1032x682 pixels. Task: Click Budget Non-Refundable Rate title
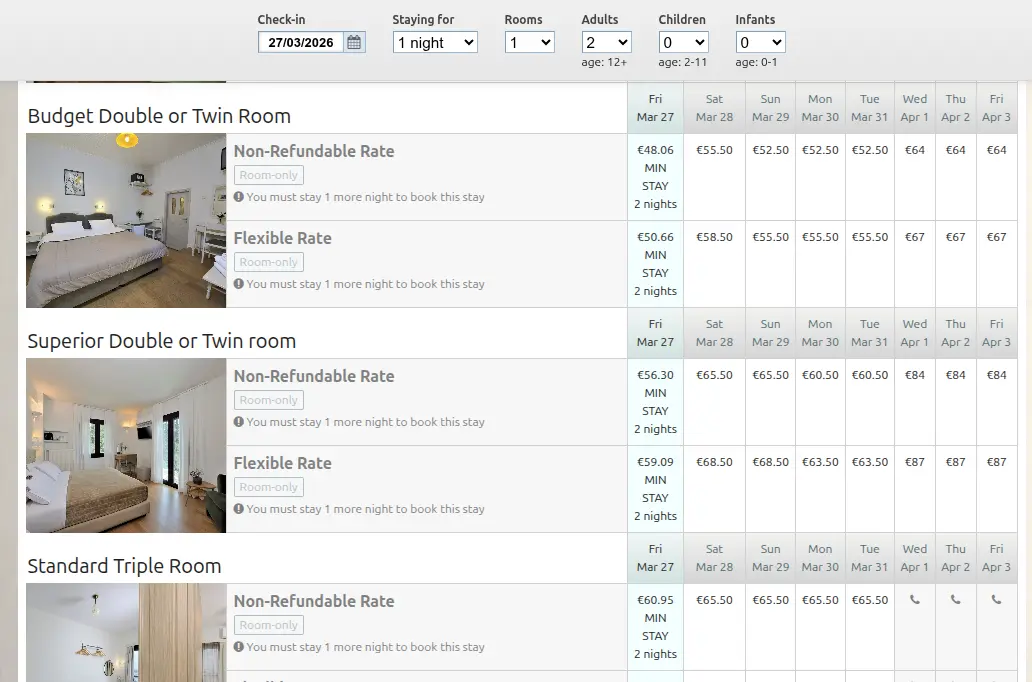(314, 151)
